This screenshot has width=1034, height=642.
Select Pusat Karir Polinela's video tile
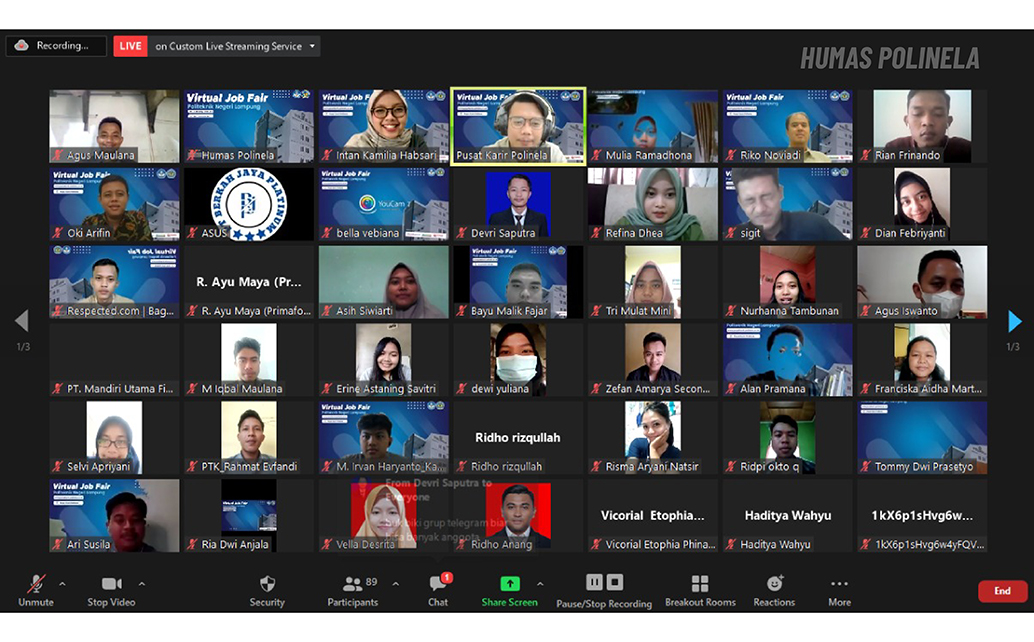click(518, 126)
